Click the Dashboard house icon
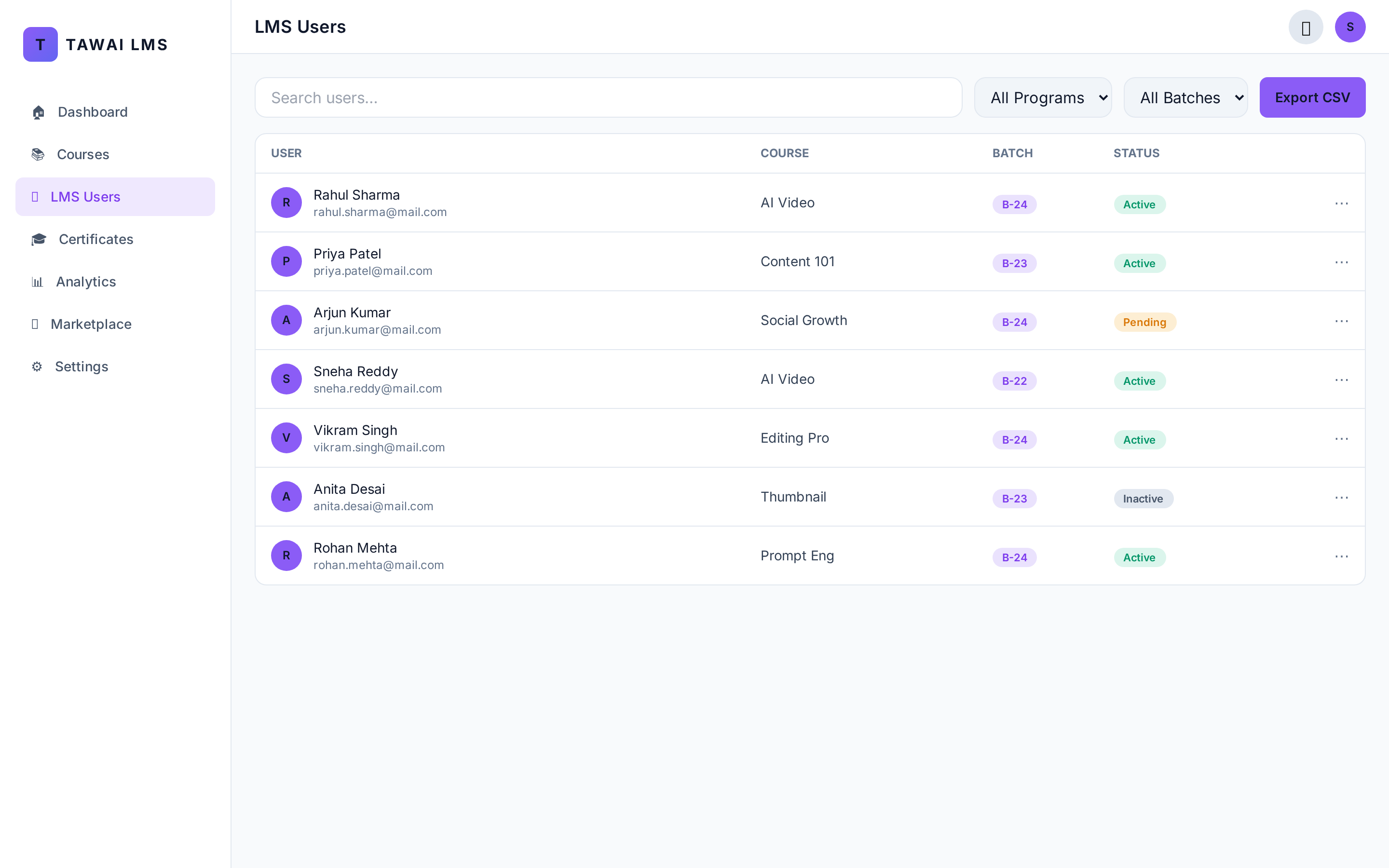Image resolution: width=1389 pixels, height=868 pixels. coord(39,112)
